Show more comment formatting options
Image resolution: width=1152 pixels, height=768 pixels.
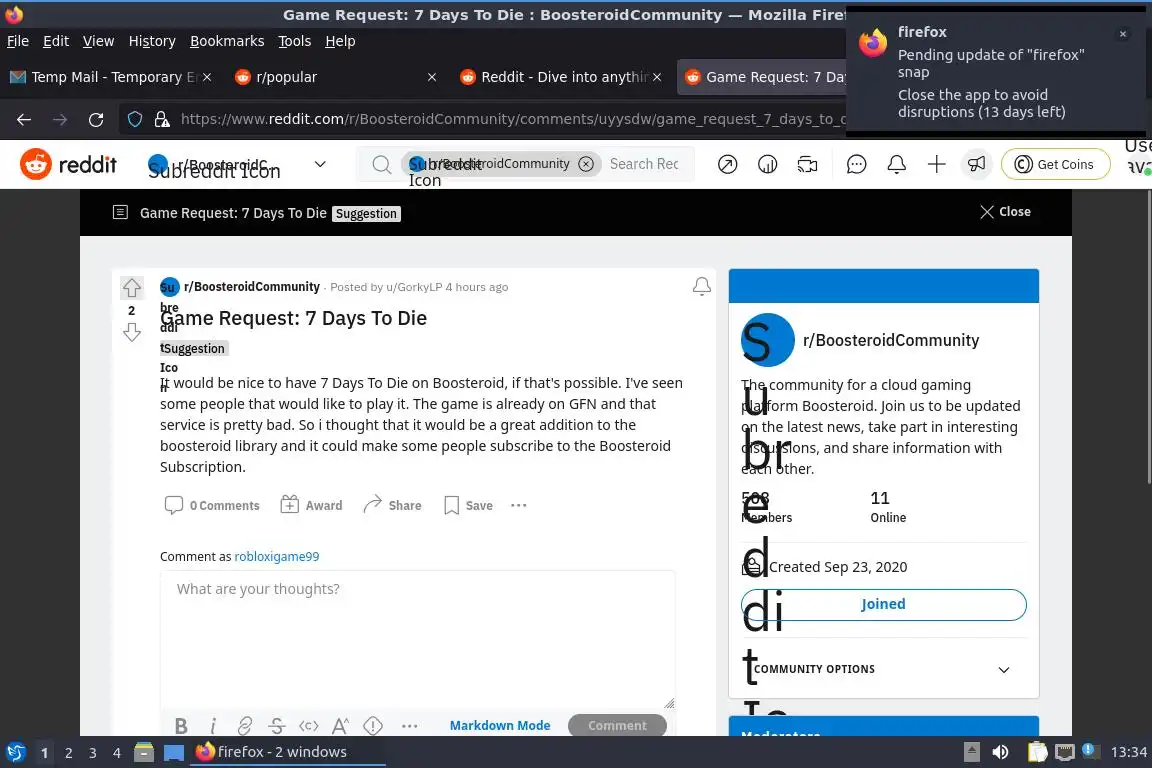[x=409, y=726]
